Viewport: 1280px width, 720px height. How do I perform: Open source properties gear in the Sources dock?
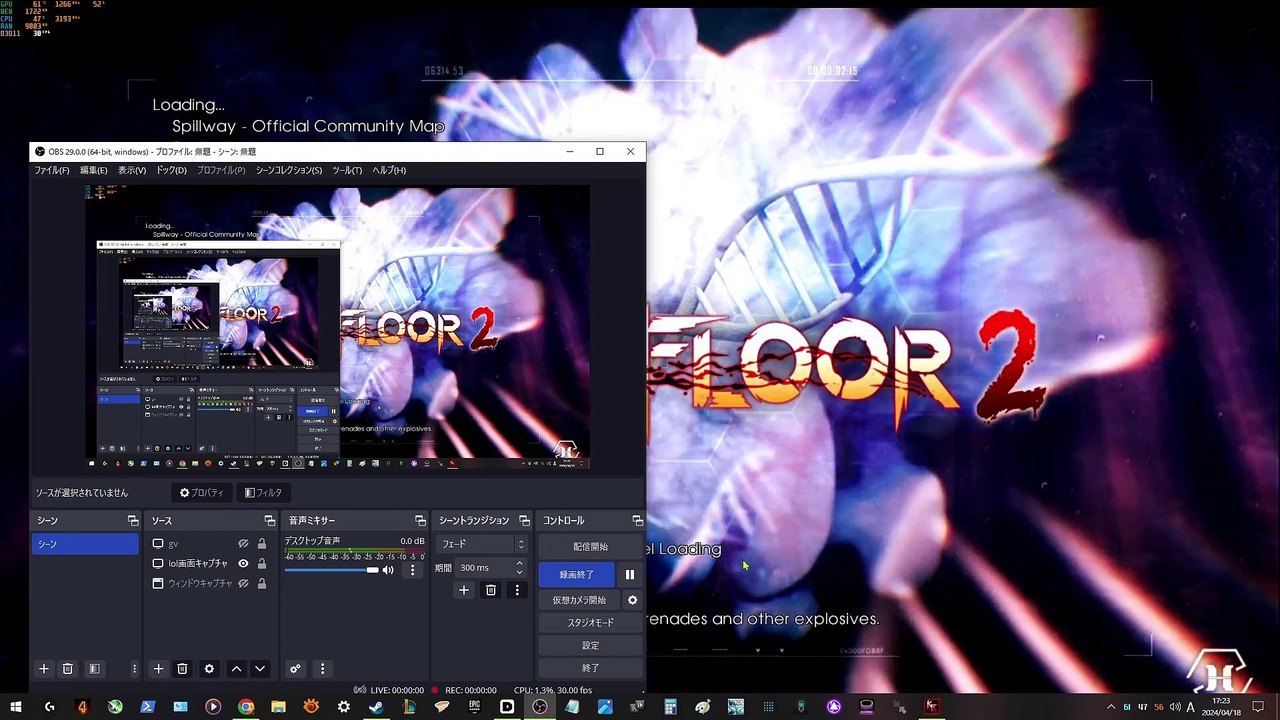209,669
